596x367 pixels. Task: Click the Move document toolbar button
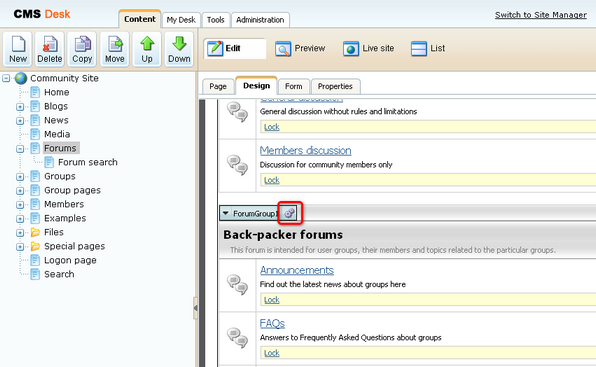click(114, 49)
